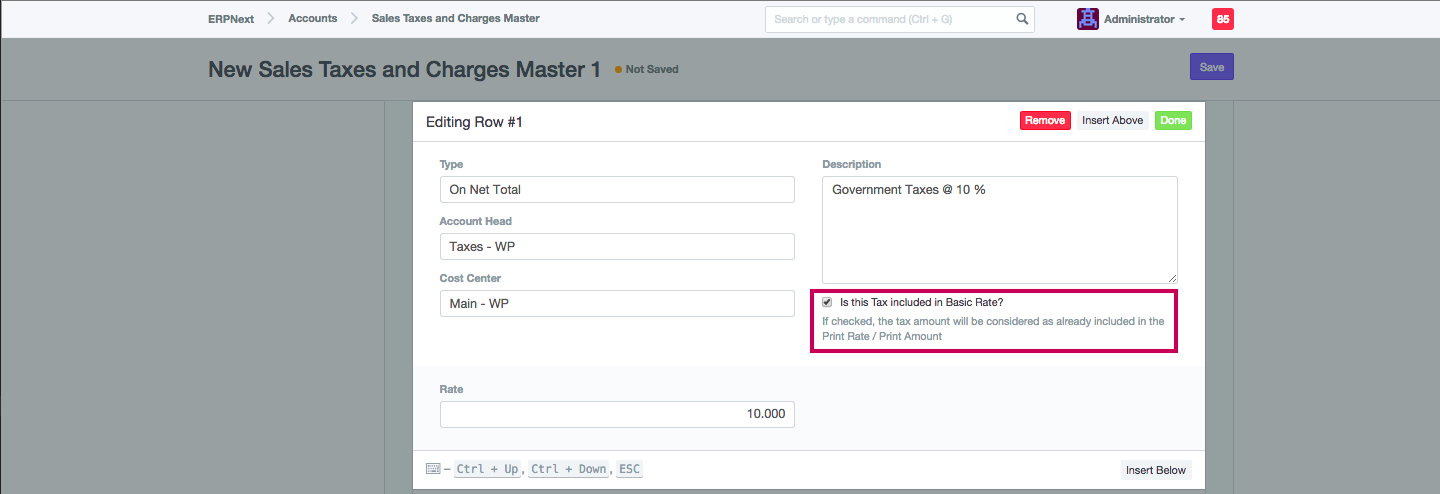The image size is (1440, 494).
Task: Click into the Description text area
Action: point(999,230)
